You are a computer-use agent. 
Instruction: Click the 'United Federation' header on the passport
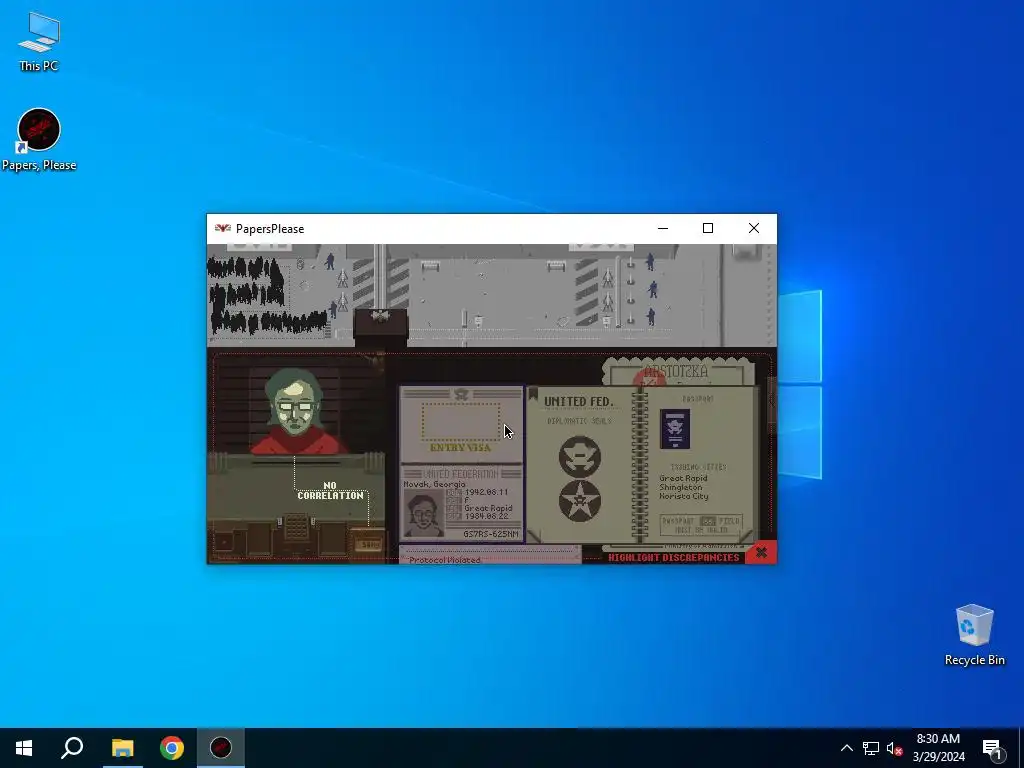(x=460, y=473)
